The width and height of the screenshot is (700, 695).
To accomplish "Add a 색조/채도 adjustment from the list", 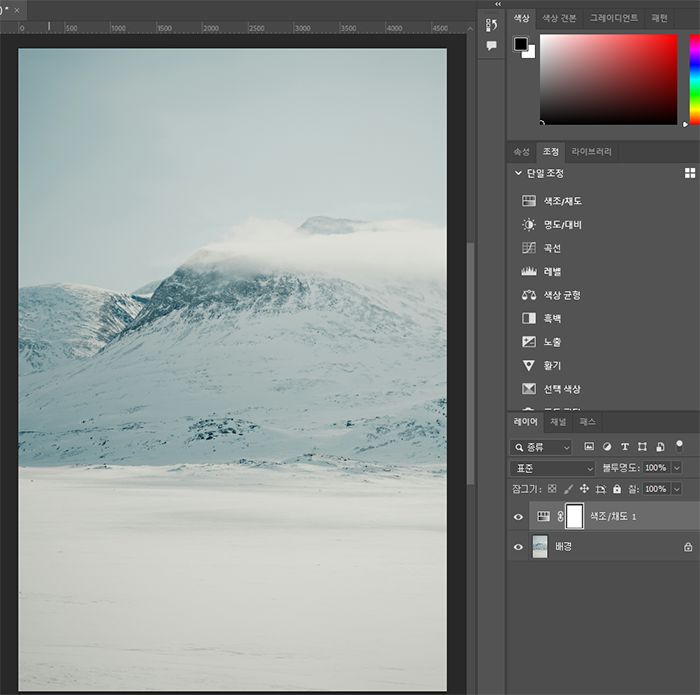I will coord(552,201).
